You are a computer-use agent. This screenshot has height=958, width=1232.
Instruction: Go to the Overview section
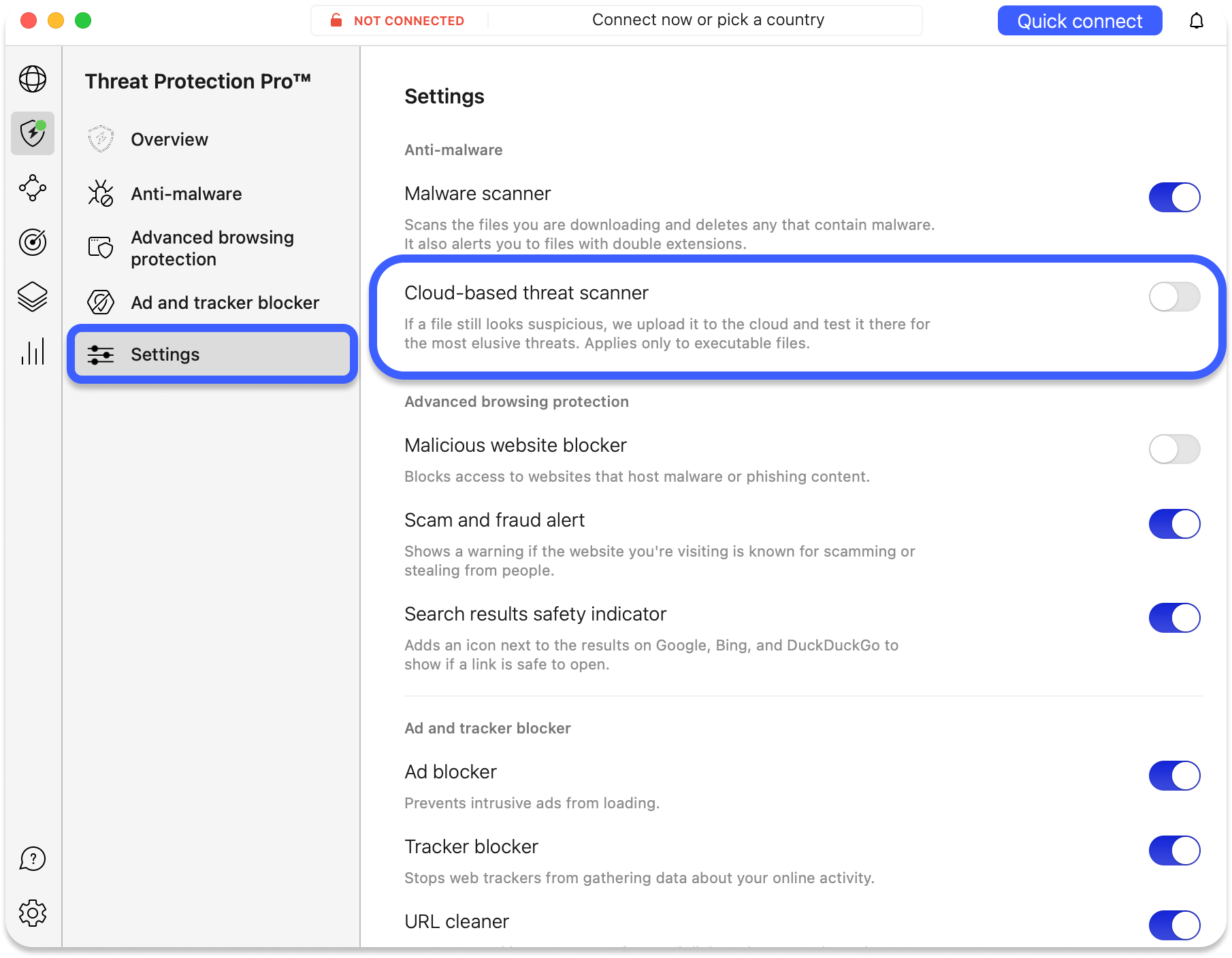pos(169,139)
